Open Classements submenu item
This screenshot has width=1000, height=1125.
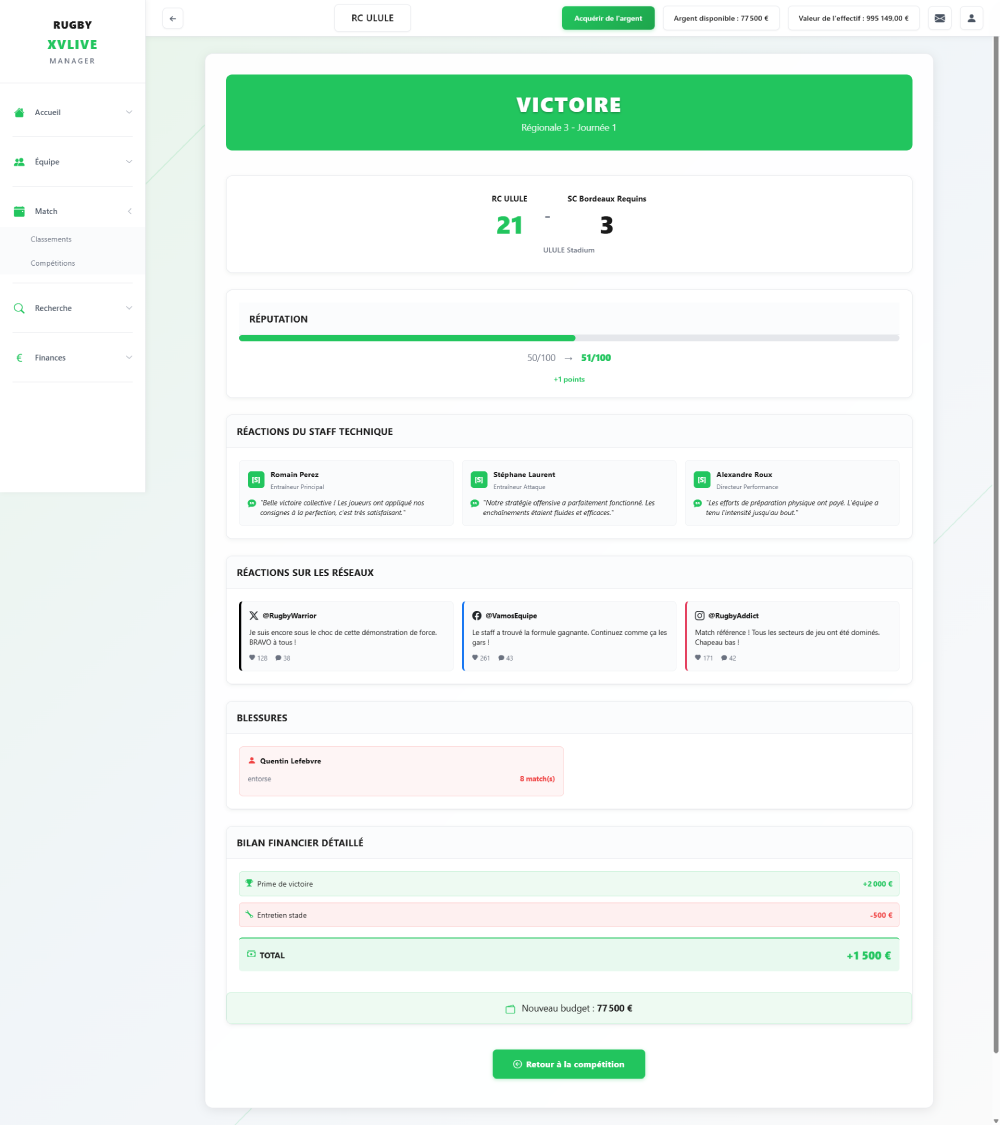coord(51,240)
